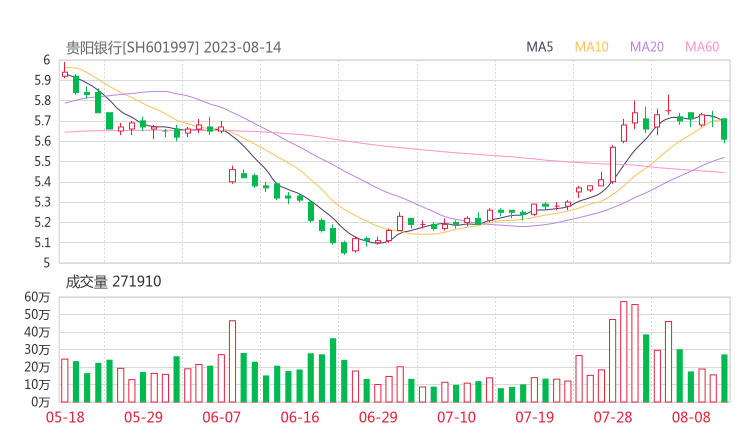Click the 5.1 price axis label
This screenshot has height=440, width=740.
pos(42,243)
